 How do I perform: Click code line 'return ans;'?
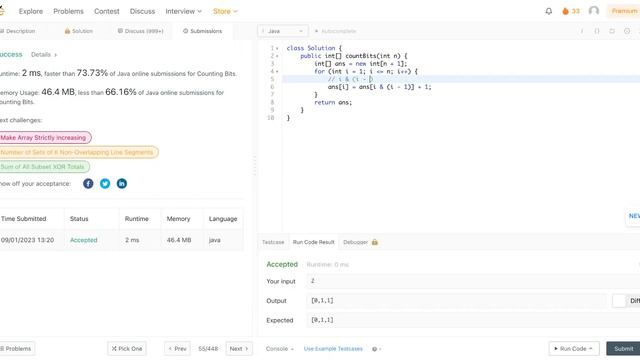[x=333, y=102]
